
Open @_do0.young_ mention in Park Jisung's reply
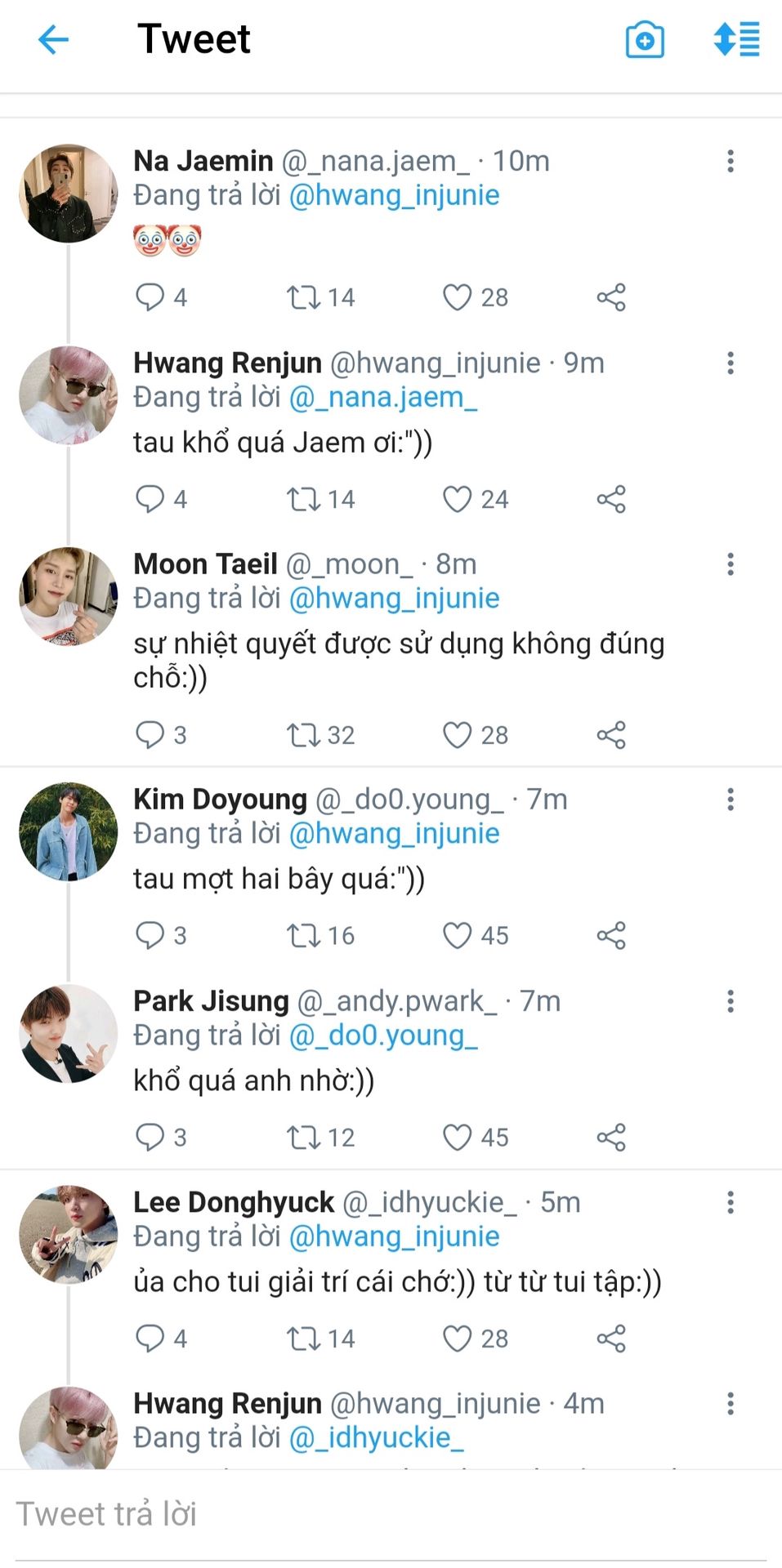(x=383, y=1036)
